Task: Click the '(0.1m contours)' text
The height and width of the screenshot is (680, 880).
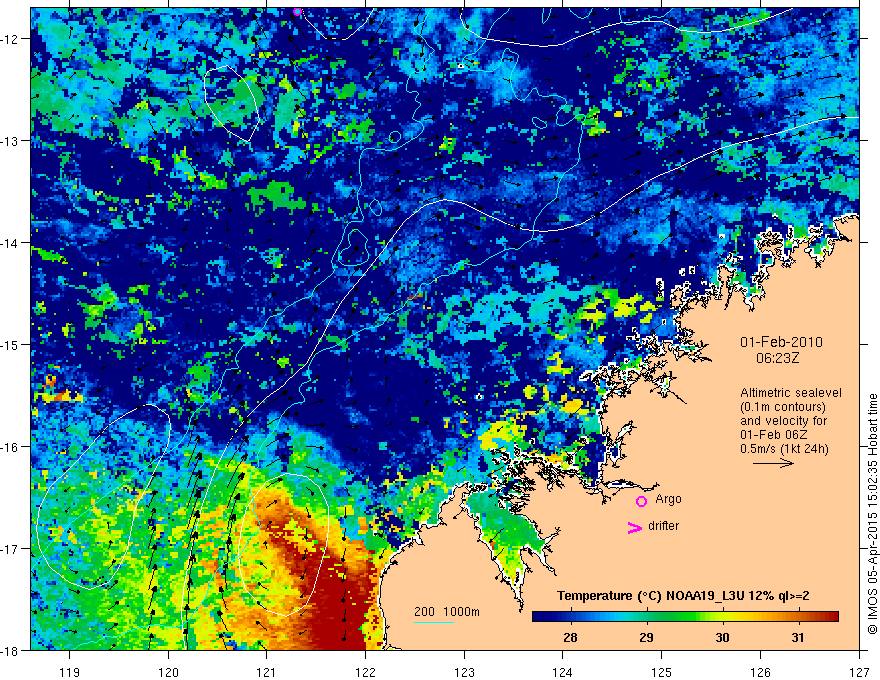Action: [783, 407]
